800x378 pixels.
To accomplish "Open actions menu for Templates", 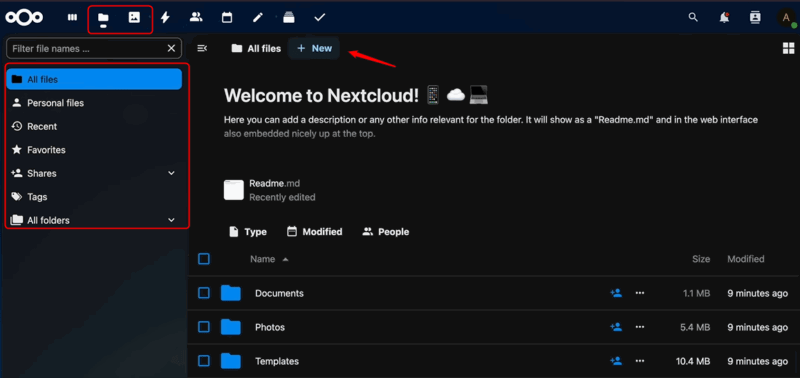I will point(640,361).
